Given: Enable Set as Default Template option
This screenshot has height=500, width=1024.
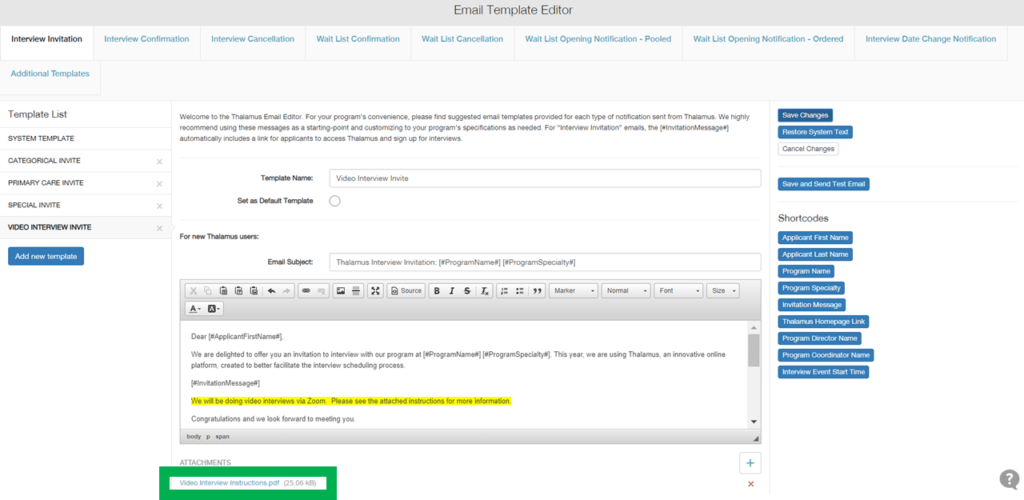Looking at the screenshot, I should tap(335, 201).
